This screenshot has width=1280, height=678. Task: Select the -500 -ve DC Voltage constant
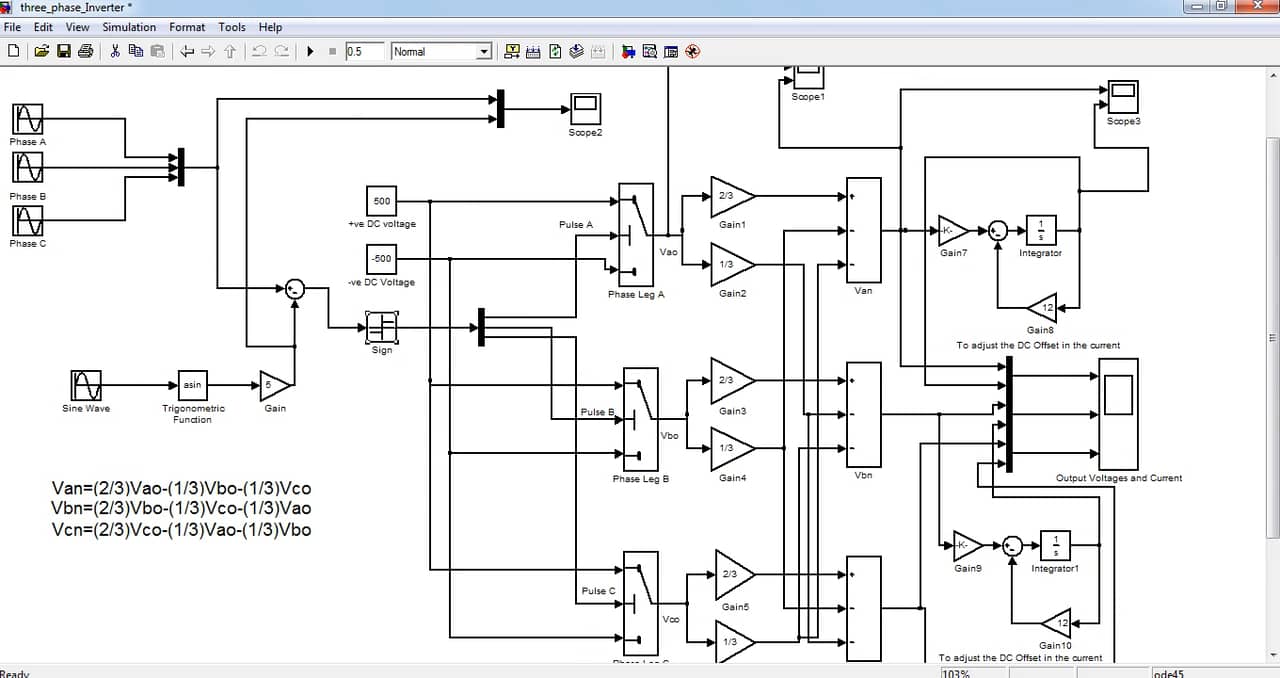[382, 259]
